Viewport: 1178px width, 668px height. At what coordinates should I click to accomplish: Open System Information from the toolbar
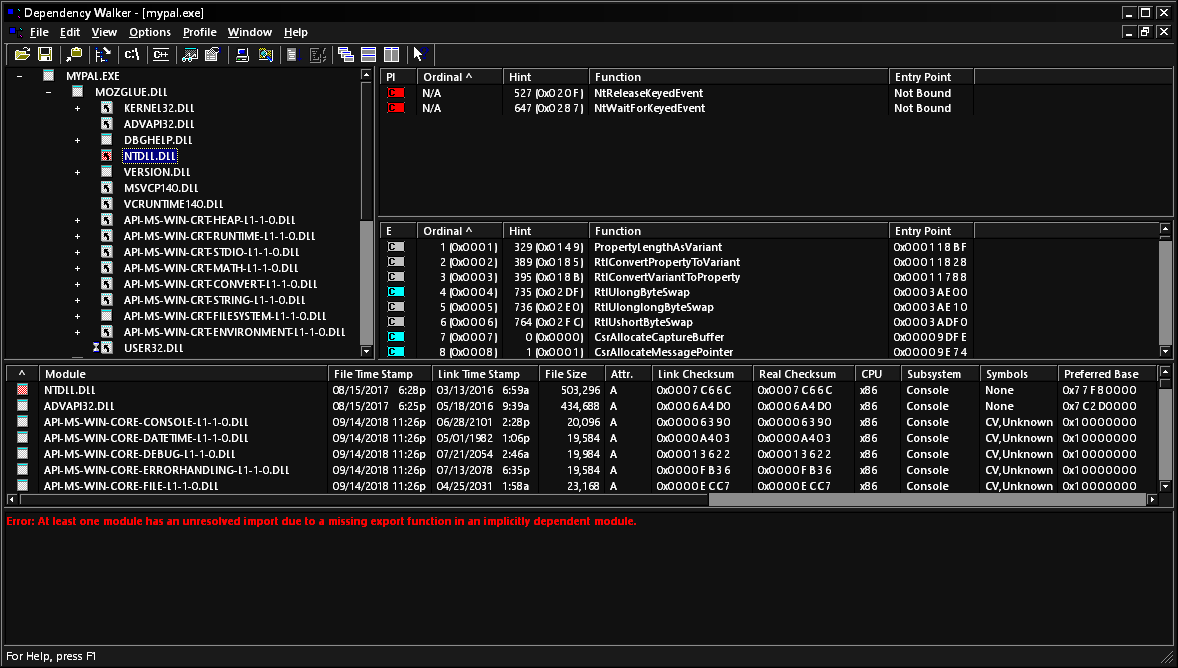264,55
